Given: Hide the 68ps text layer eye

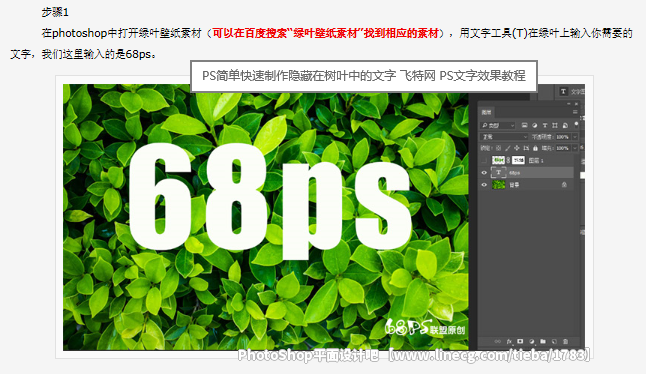Looking at the screenshot, I should tap(484, 173).
